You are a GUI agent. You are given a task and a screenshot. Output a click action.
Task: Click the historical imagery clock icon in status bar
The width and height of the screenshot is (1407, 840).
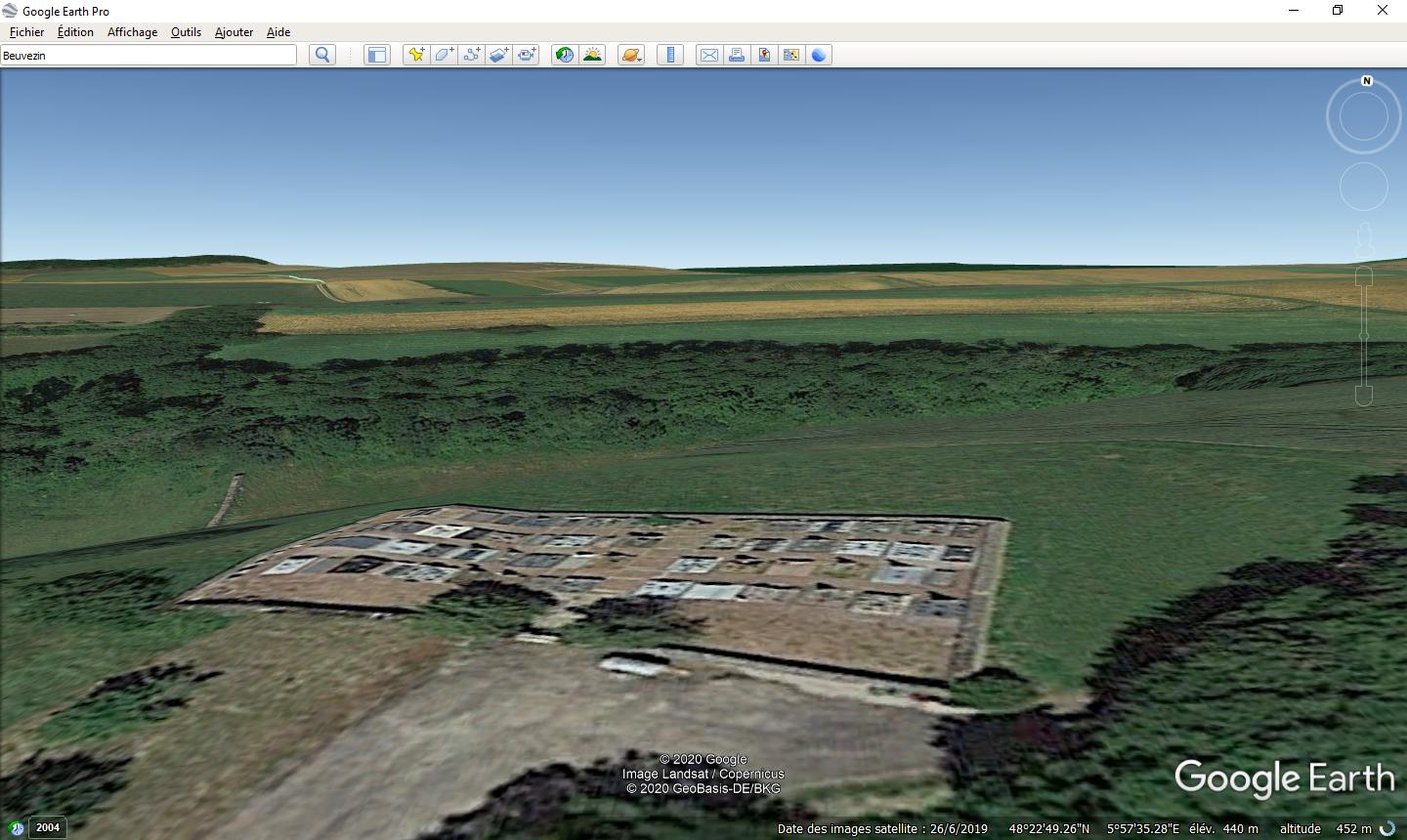pos(16,828)
